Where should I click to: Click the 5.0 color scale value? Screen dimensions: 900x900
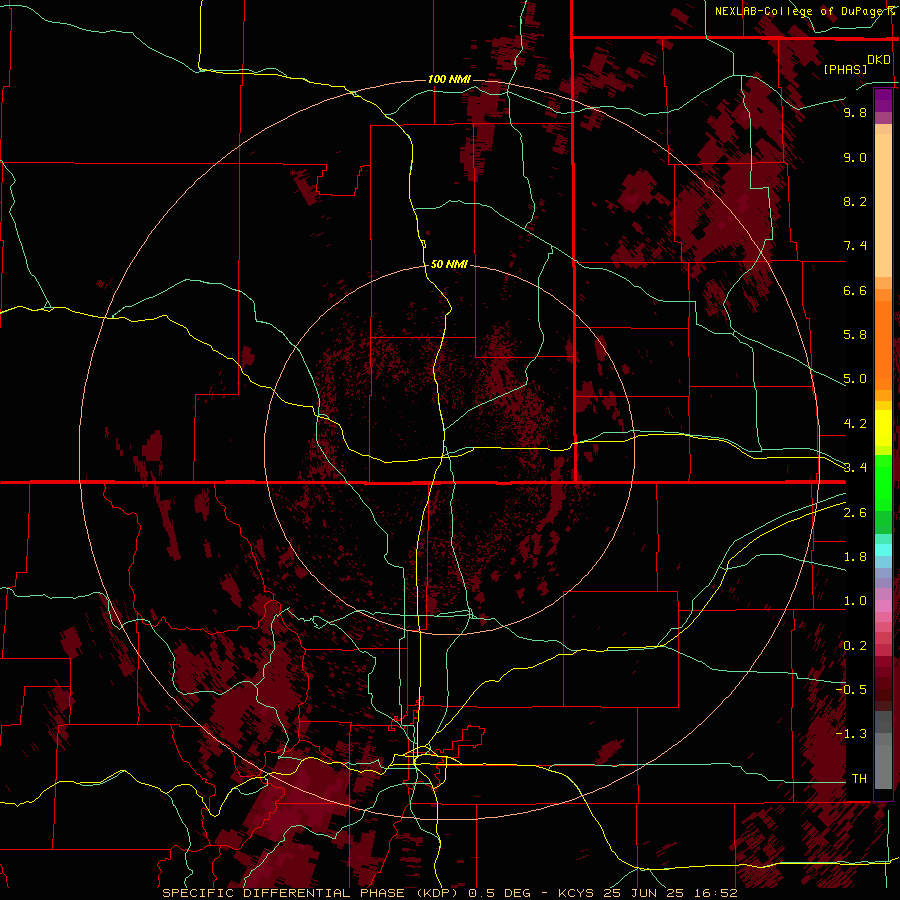point(855,379)
